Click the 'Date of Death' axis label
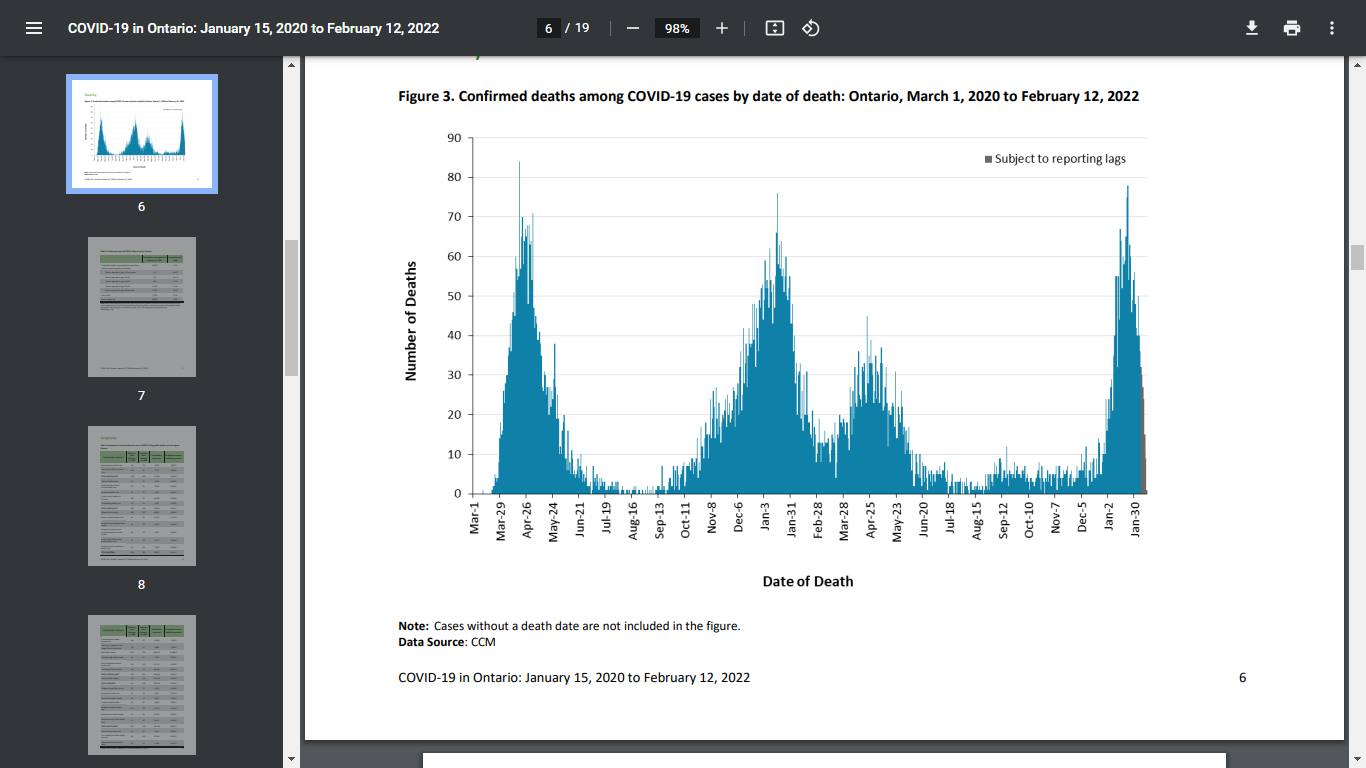The height and width of the screenshot is (768, 1366). point(808,581)
